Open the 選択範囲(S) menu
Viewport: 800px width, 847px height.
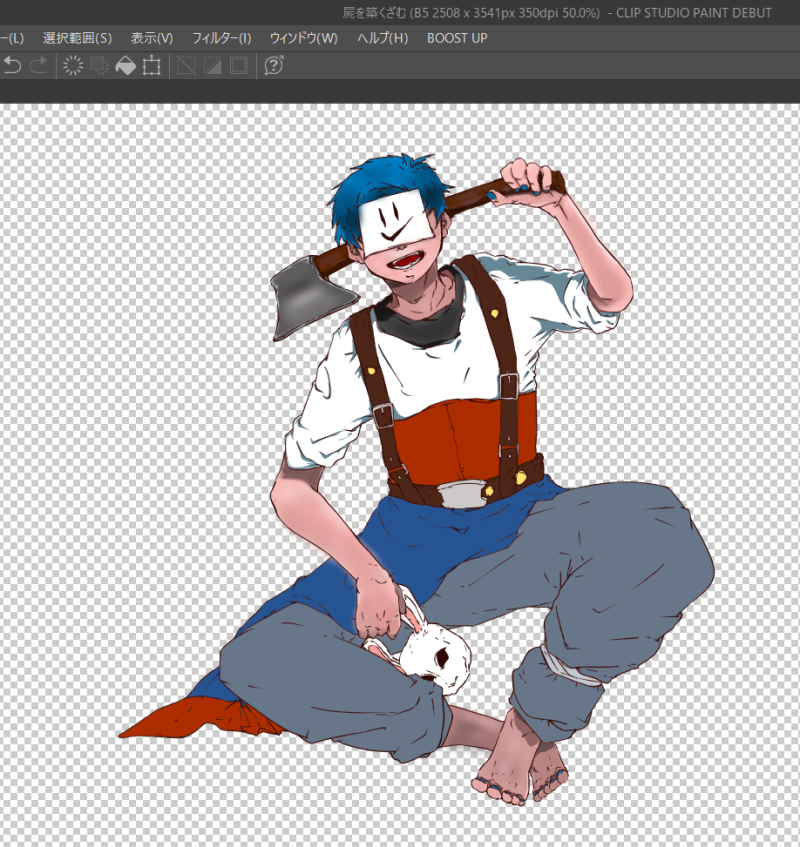[x=77, y=38]
